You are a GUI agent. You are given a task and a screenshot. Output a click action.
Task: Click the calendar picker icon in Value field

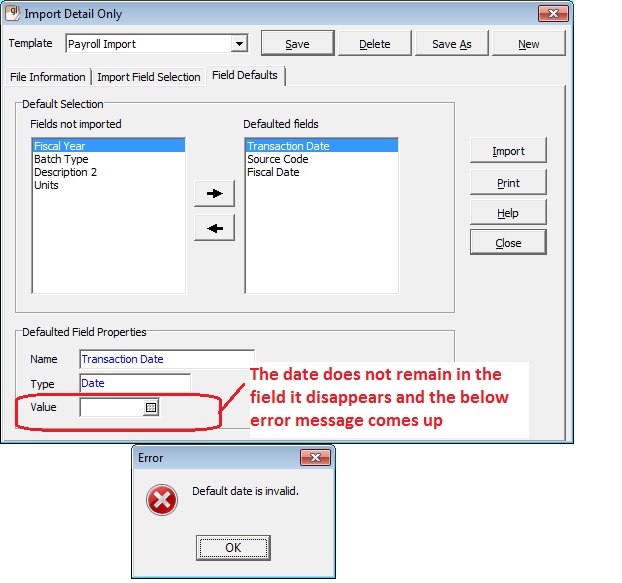(x=151, y=408)
